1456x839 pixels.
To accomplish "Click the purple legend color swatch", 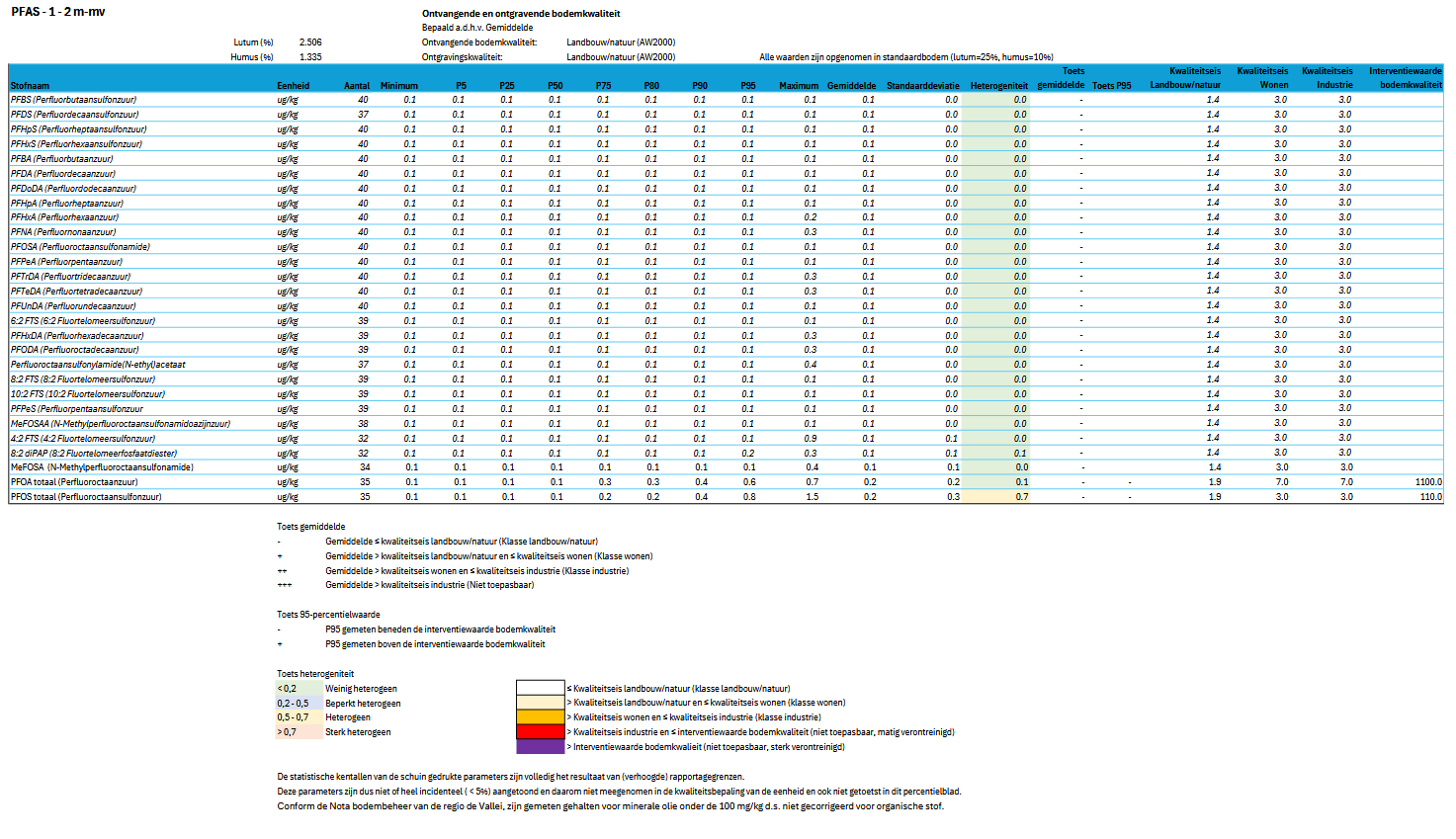I will 540,747.
